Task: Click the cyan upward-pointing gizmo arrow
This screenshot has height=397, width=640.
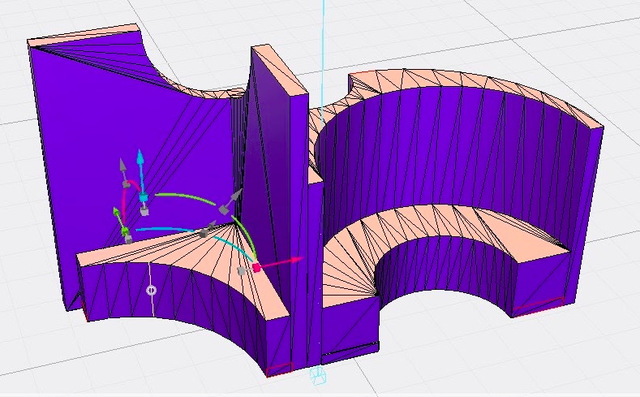Action: point(140,163)
